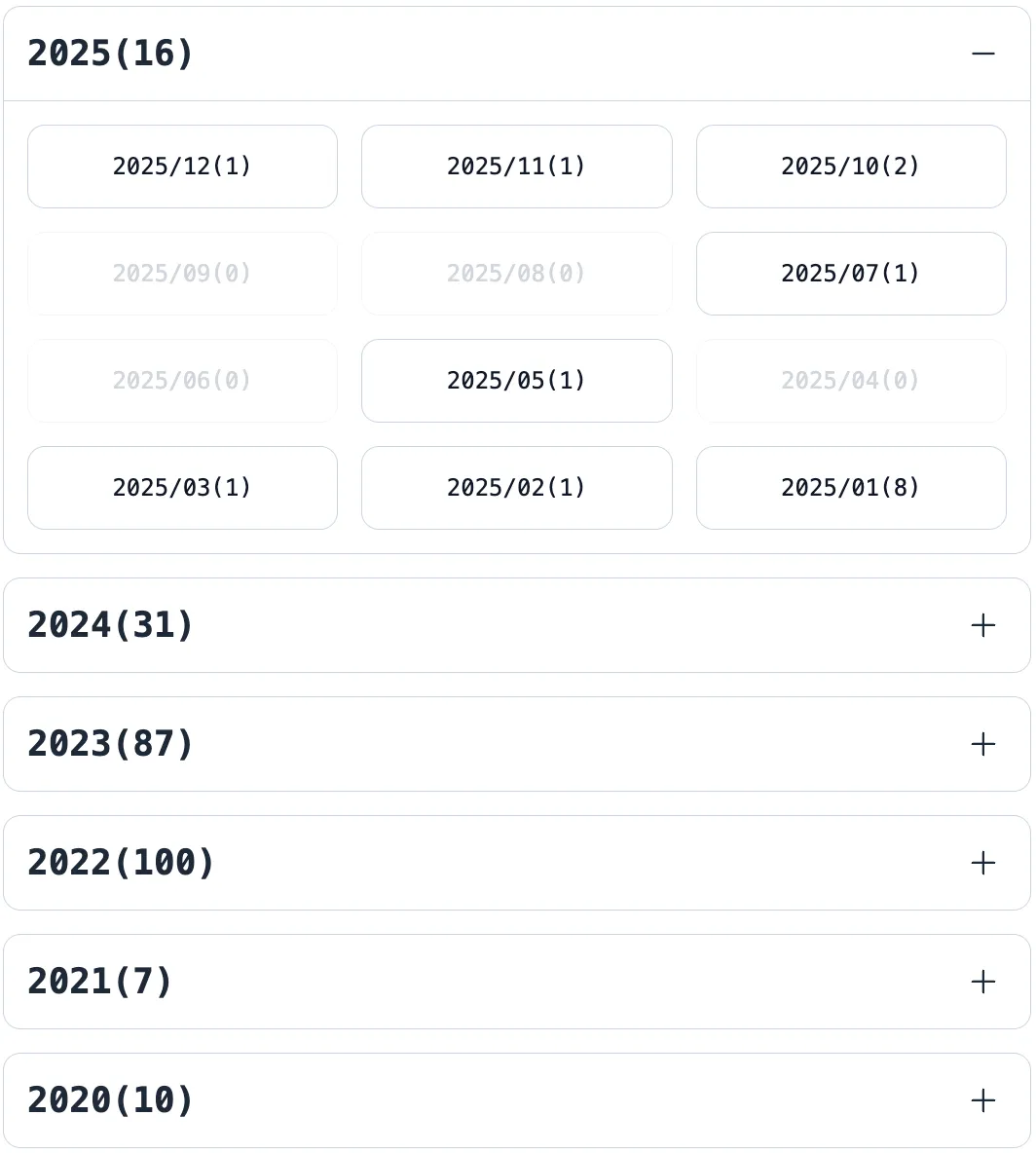The width and height of the screenshot is (1036, 1153).
Task: Open the 2025/01(8) archive
Action: tap(850, 488)
